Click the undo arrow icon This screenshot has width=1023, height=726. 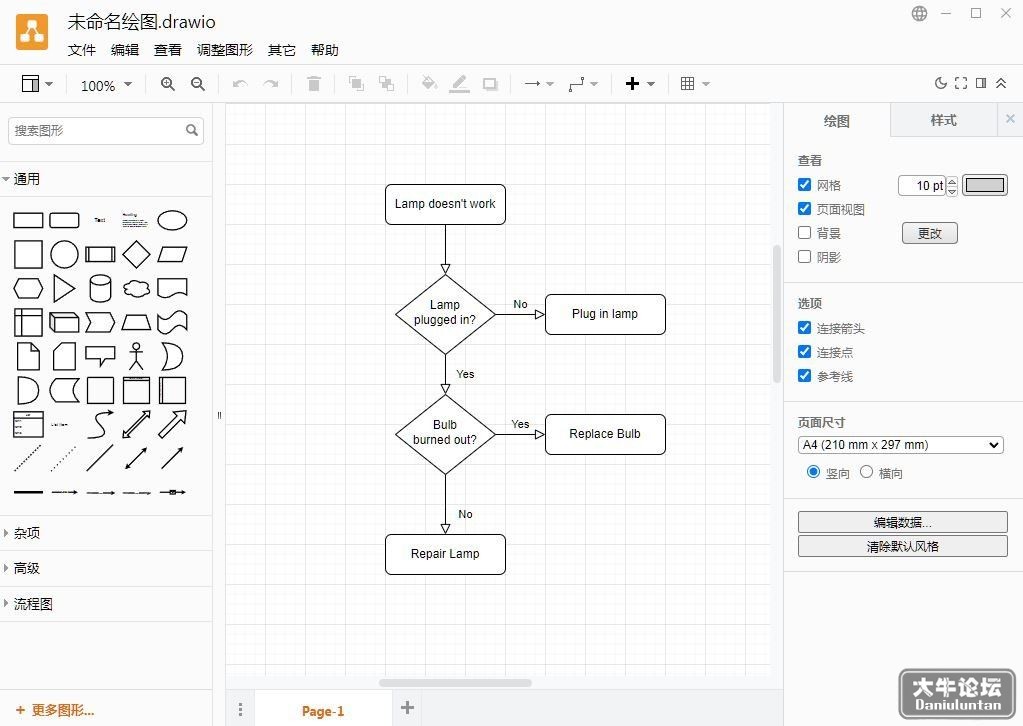tap(240, 84)
